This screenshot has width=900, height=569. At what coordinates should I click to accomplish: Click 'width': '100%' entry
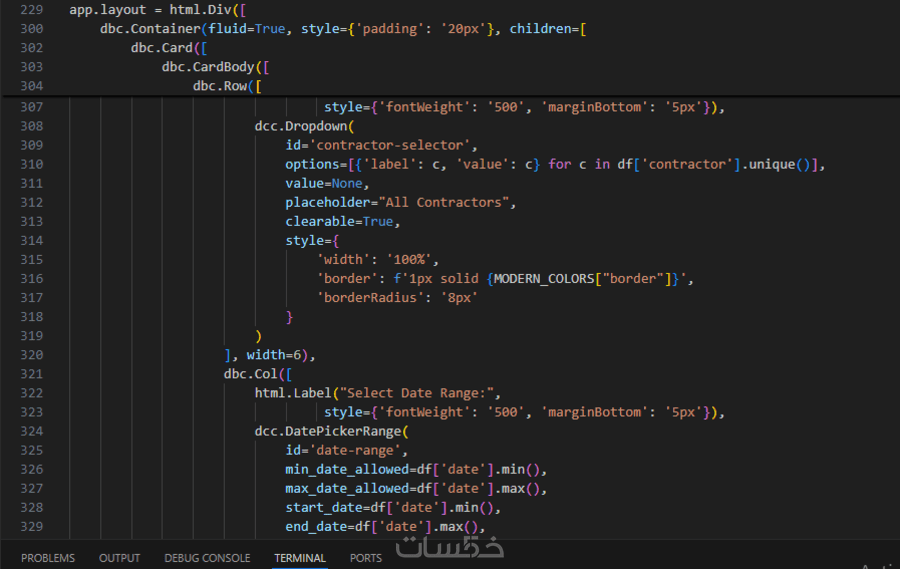pyautogui.click(x=378, y=260)
